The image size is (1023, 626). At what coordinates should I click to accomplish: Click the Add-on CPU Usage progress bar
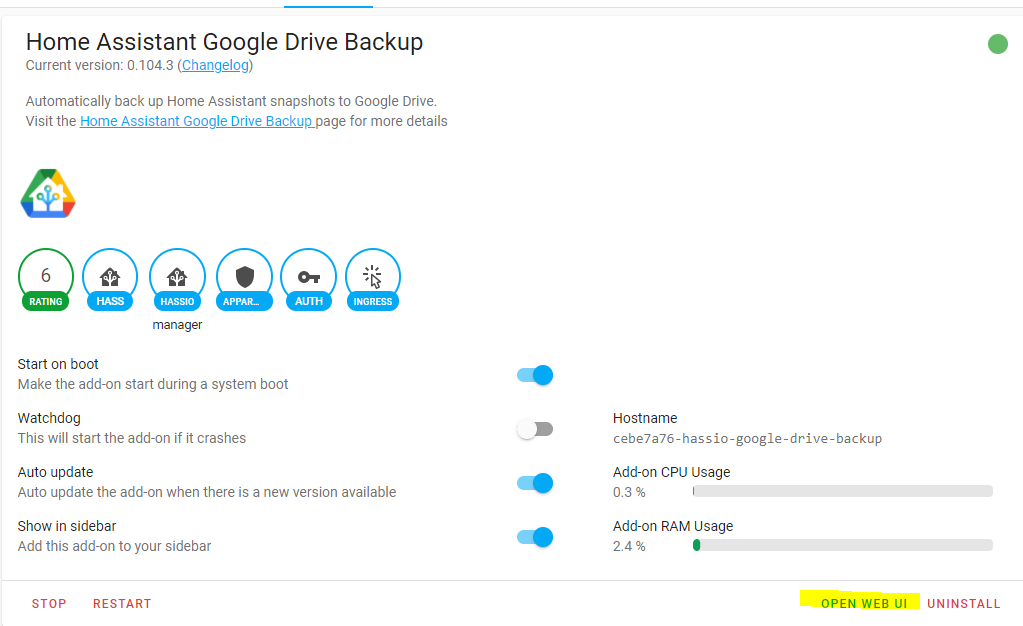[843, 491]
